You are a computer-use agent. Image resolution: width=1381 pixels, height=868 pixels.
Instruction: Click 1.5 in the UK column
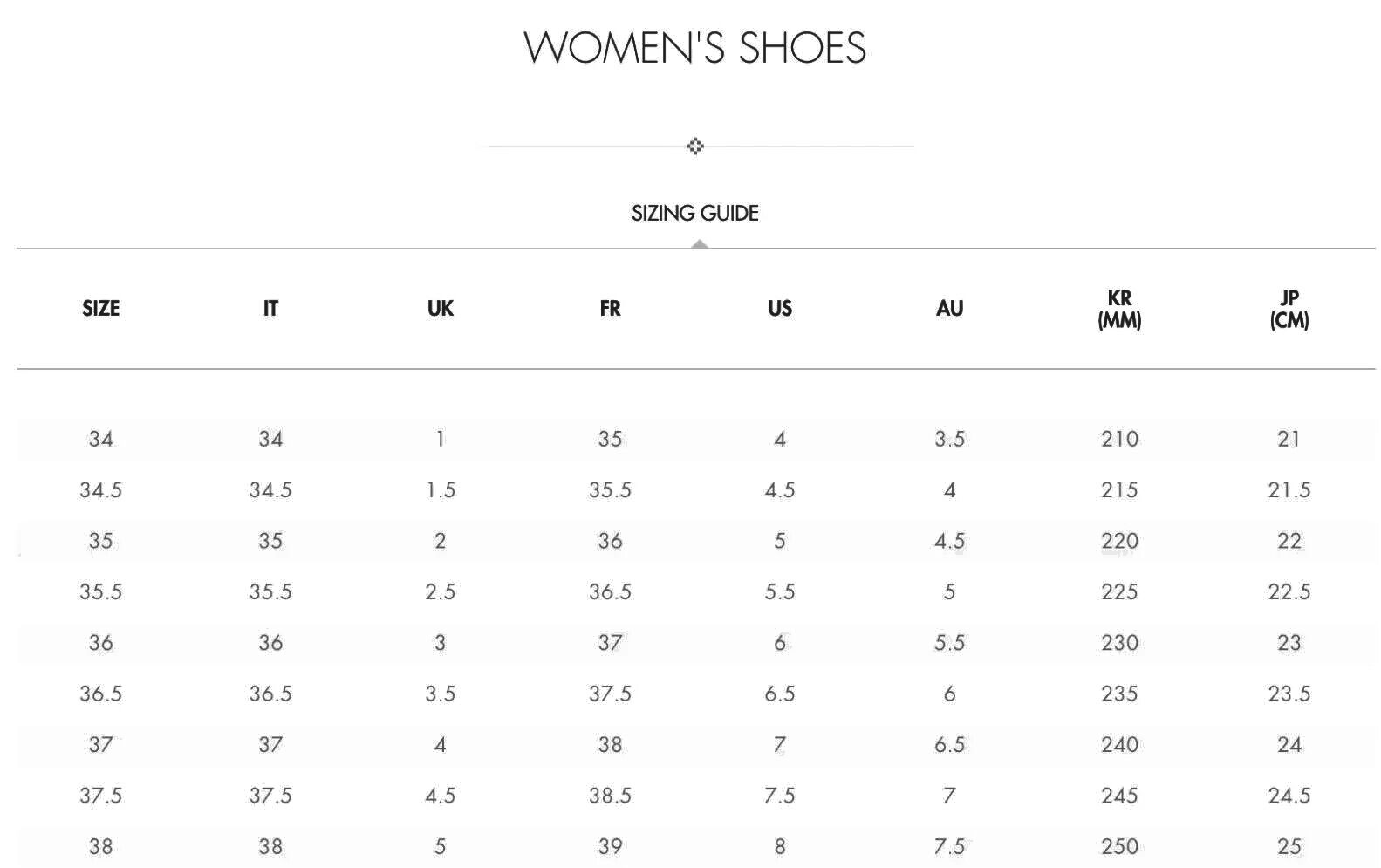coord(441,490)
